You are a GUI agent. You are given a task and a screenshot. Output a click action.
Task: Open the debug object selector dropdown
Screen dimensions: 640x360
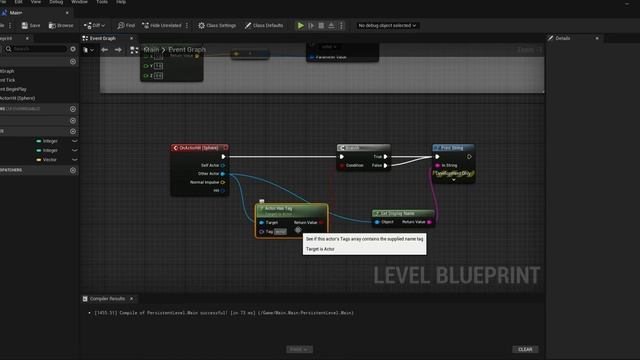point(387,25)
